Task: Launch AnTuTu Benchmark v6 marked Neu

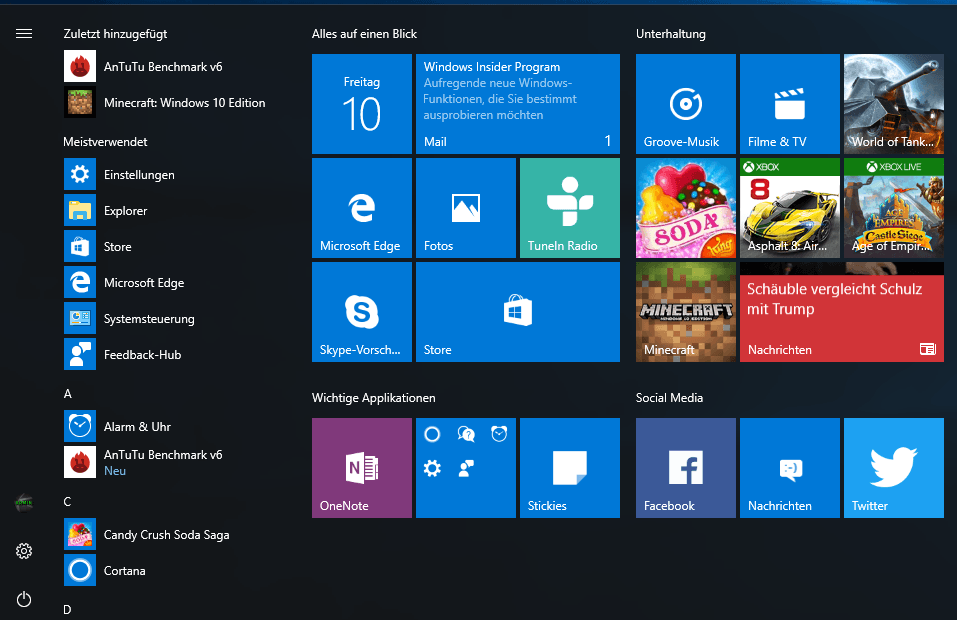Action: pos(165,463)
